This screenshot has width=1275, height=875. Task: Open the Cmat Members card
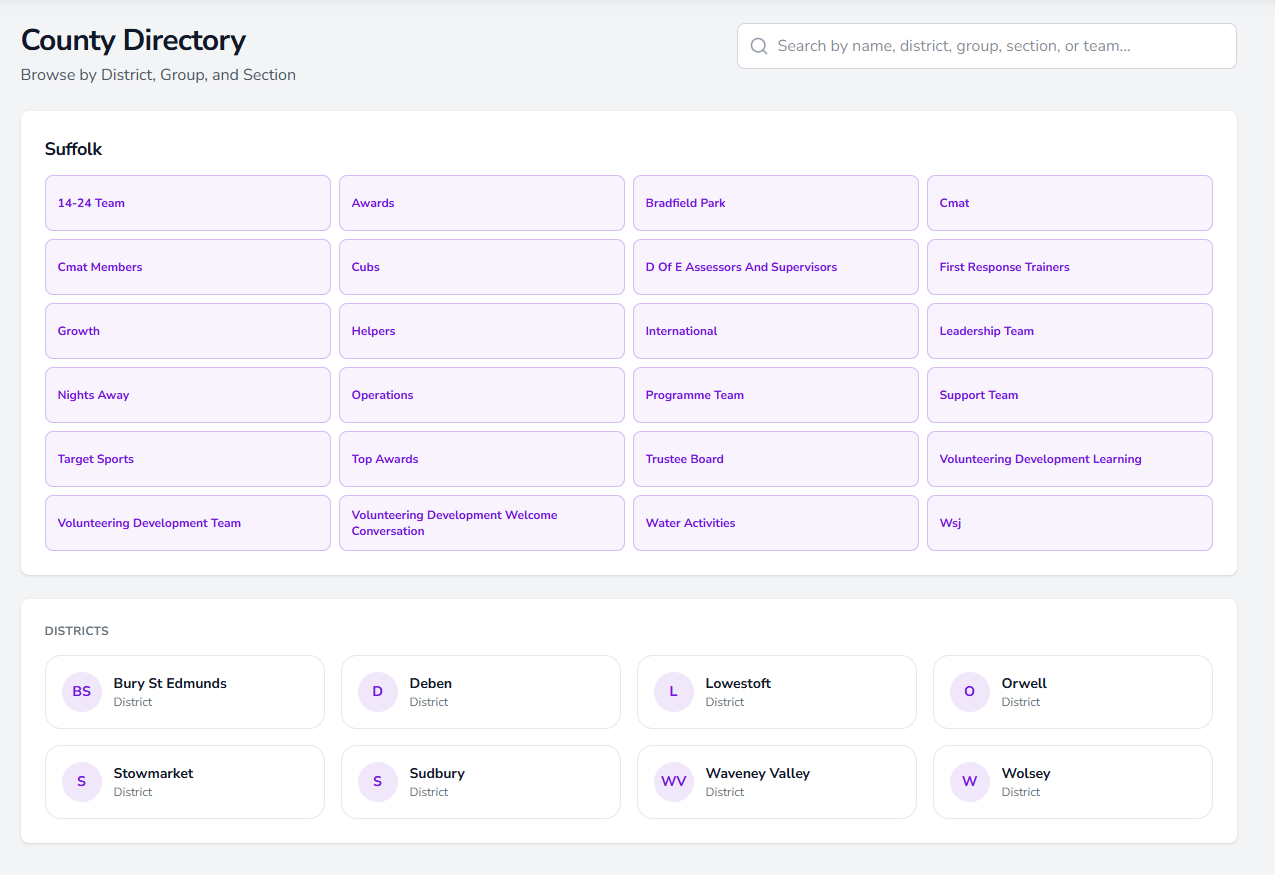point(188,267)
